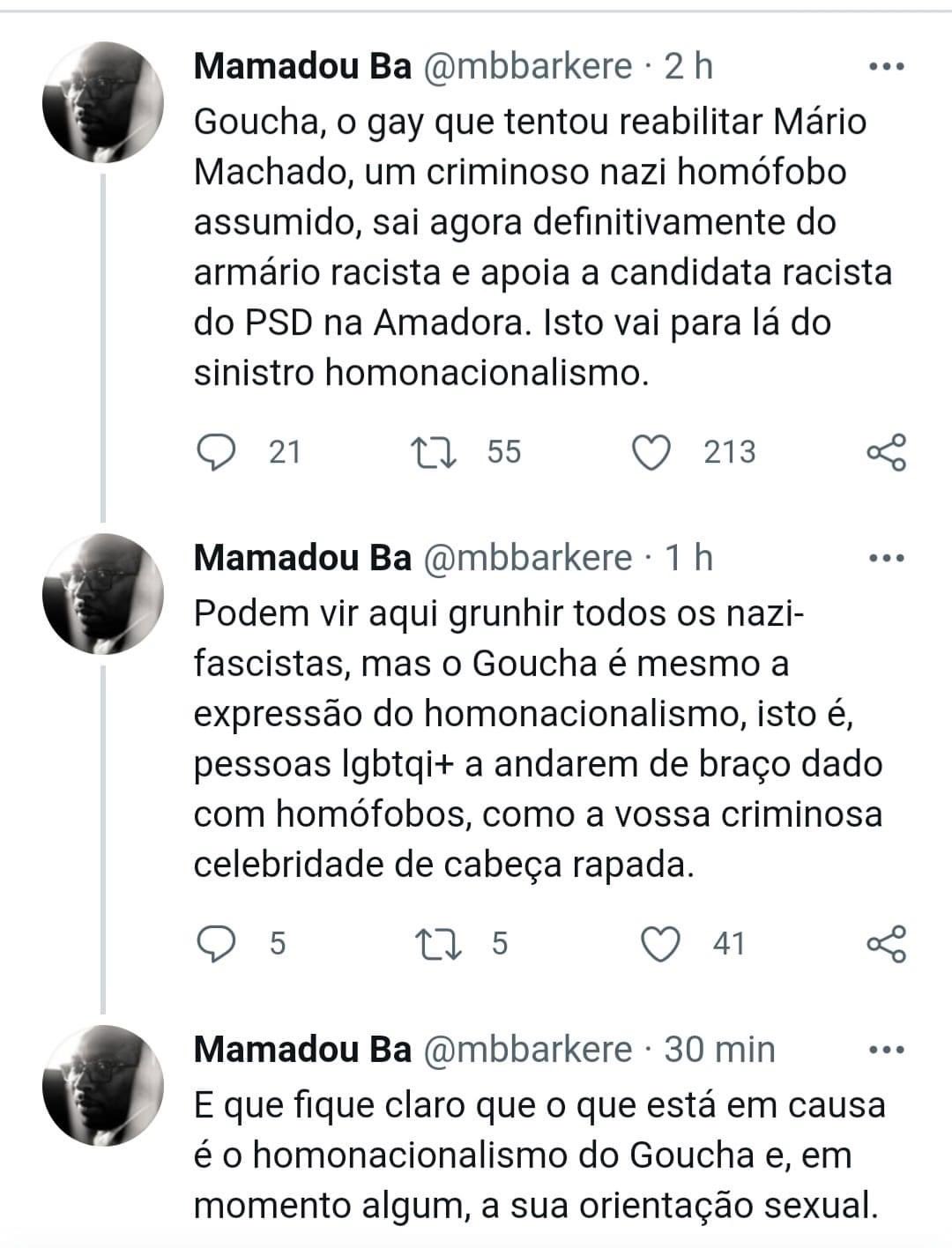Like the second tweet with 41 likes
The height and width of the screenshot is (1248, 952).
point(659,944)
